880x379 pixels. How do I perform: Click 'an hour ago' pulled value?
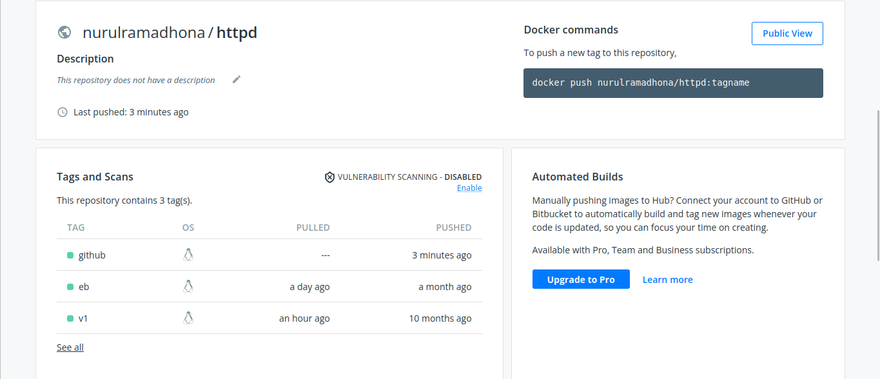pyautogui.click(x=304, y=318)
